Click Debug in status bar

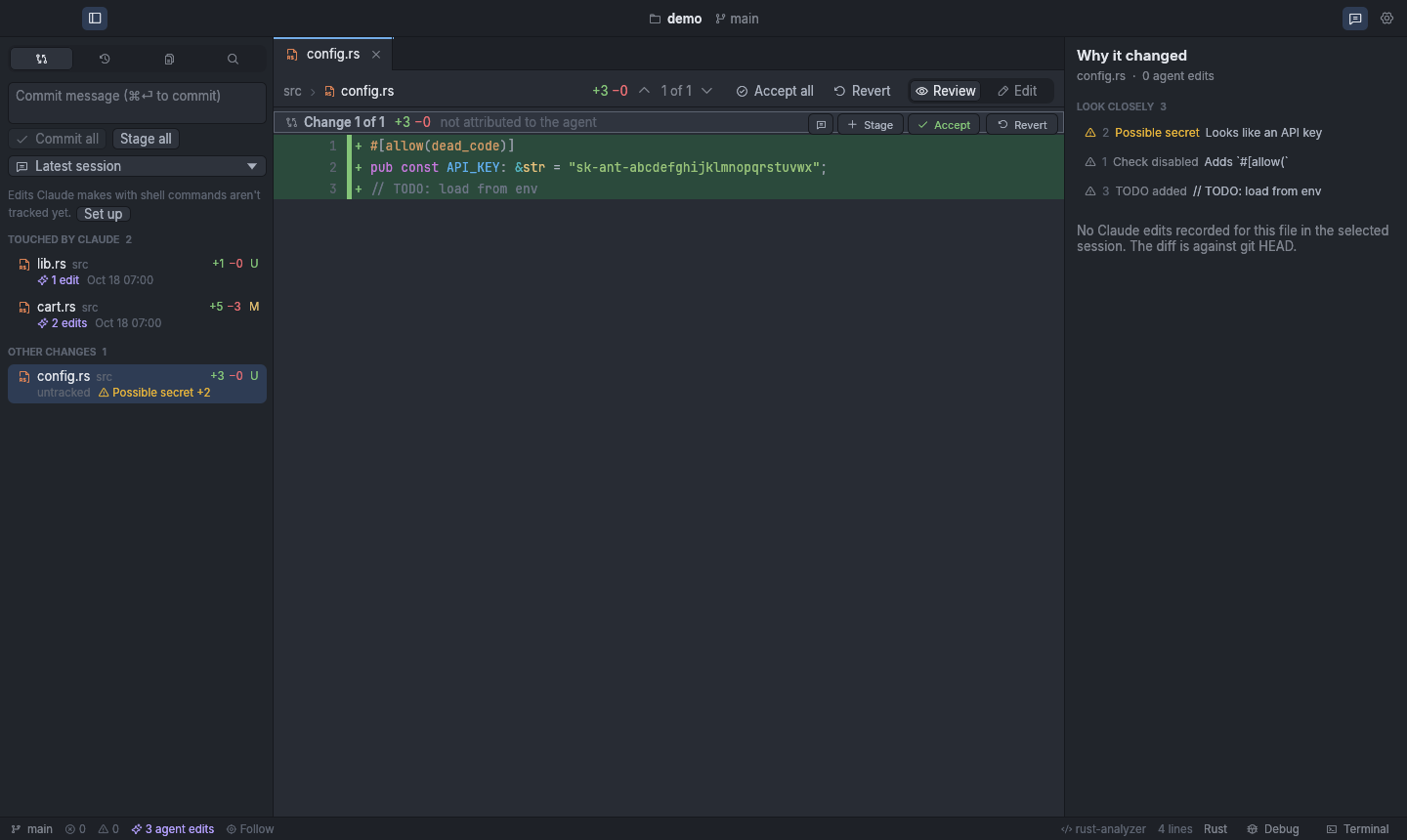(x=1273, y=829)
